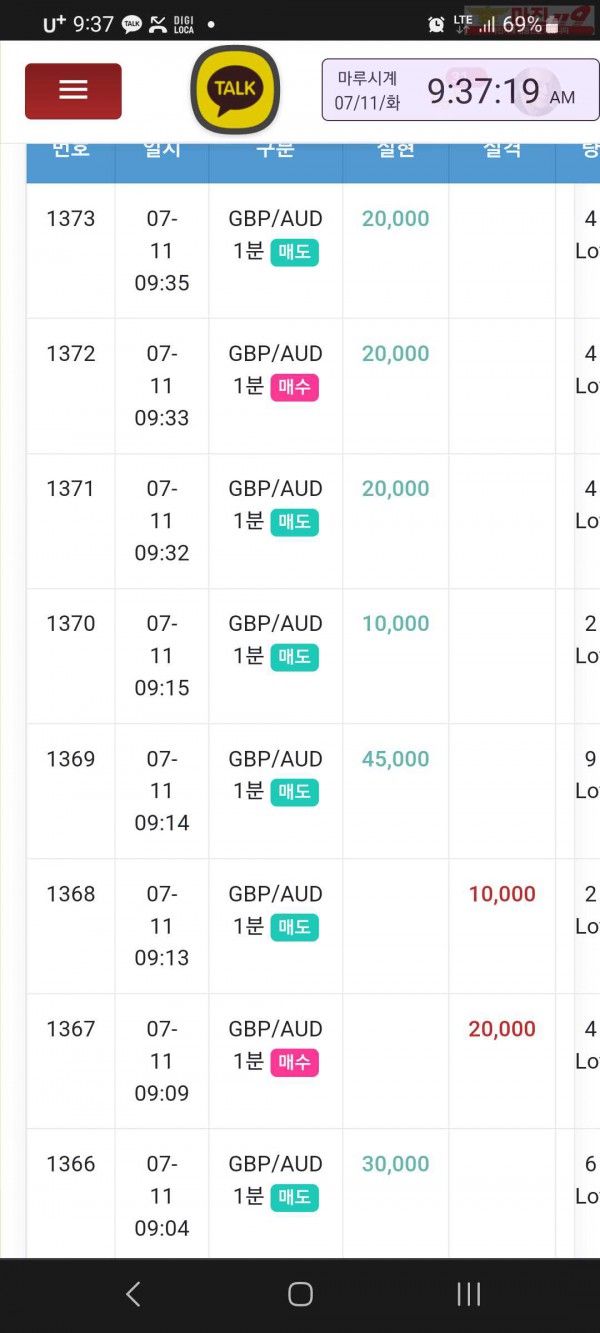Click the 45,000 amount in row 1369

[395, 759]
